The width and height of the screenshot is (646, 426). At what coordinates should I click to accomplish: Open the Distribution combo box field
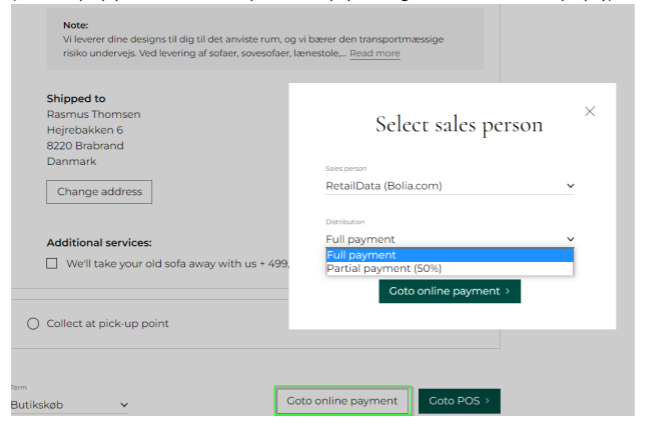coord(440,239)
